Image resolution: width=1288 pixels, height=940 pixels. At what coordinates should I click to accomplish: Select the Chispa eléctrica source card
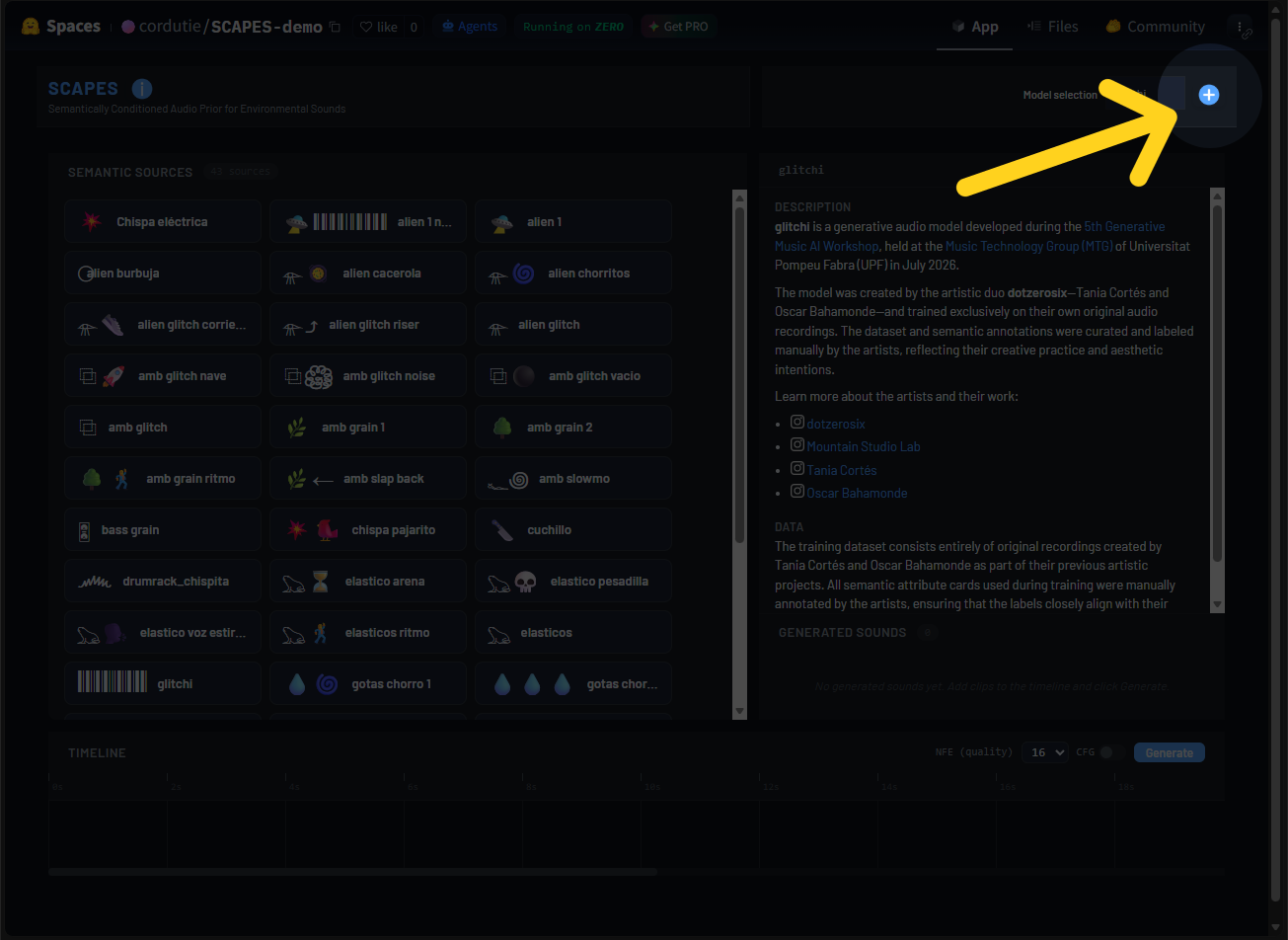pyautogui.click(x=163, y=222)
